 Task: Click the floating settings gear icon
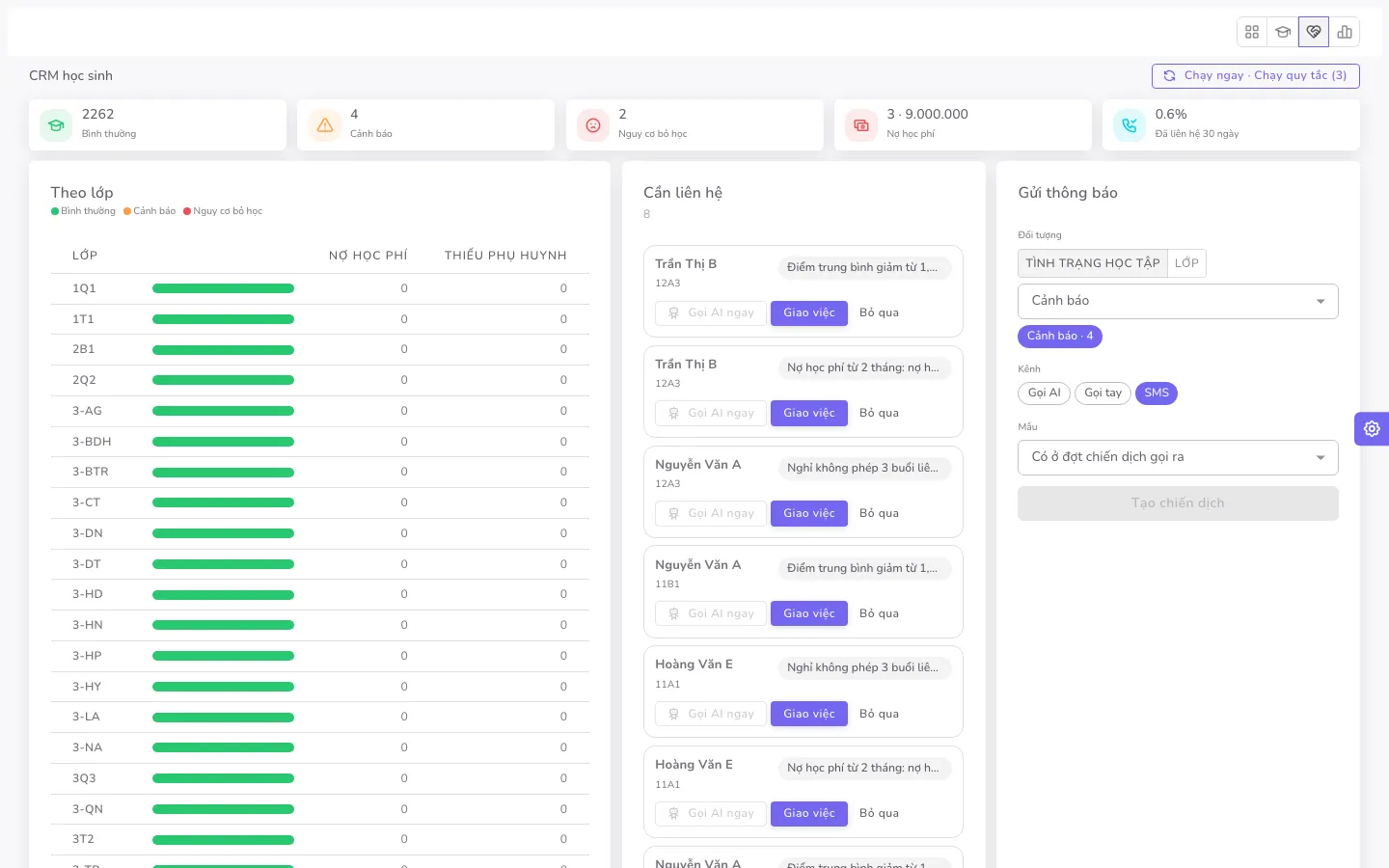tap(1372, 428)
